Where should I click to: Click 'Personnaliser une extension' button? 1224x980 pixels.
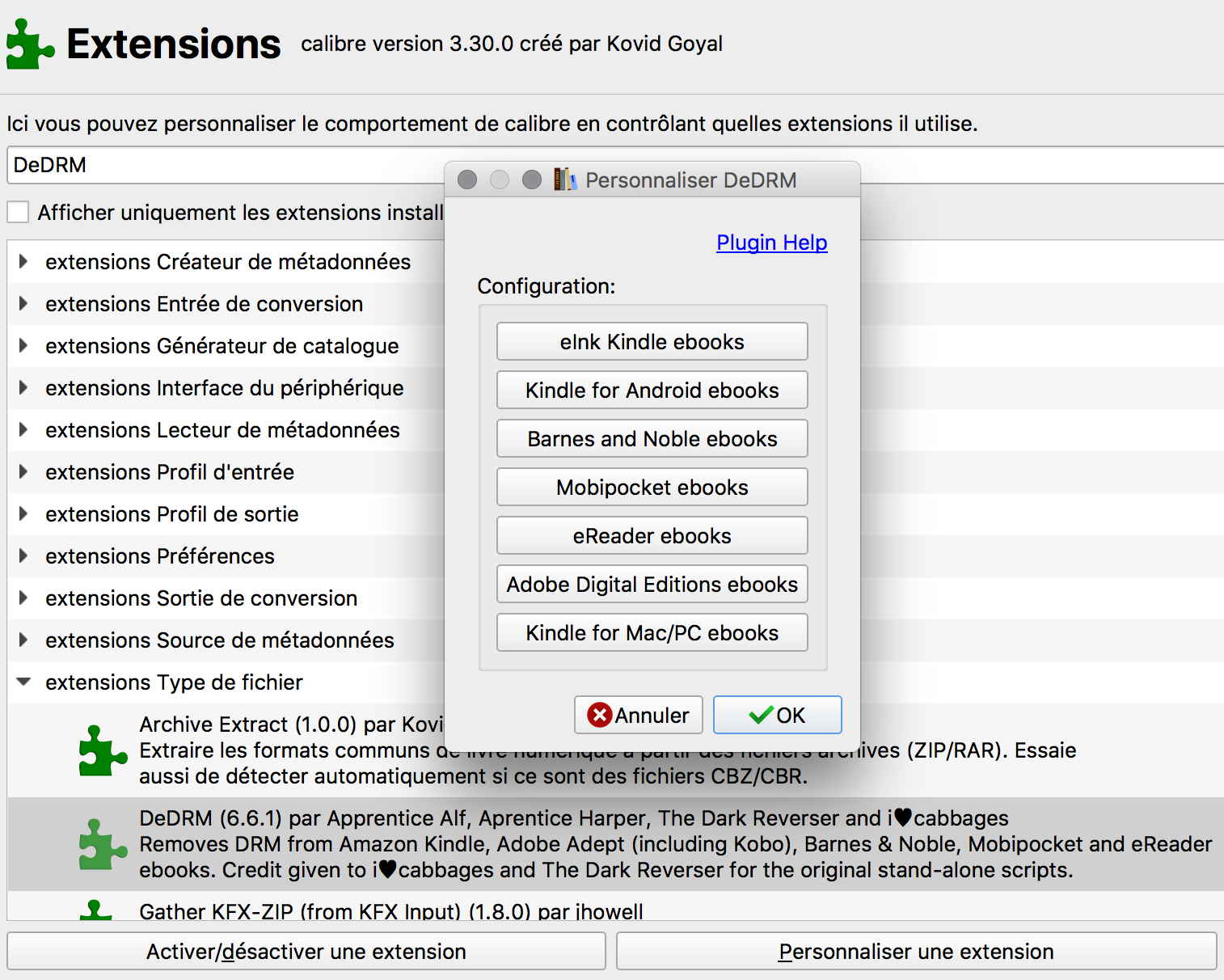pyautogui.click(x=916, y=951)
